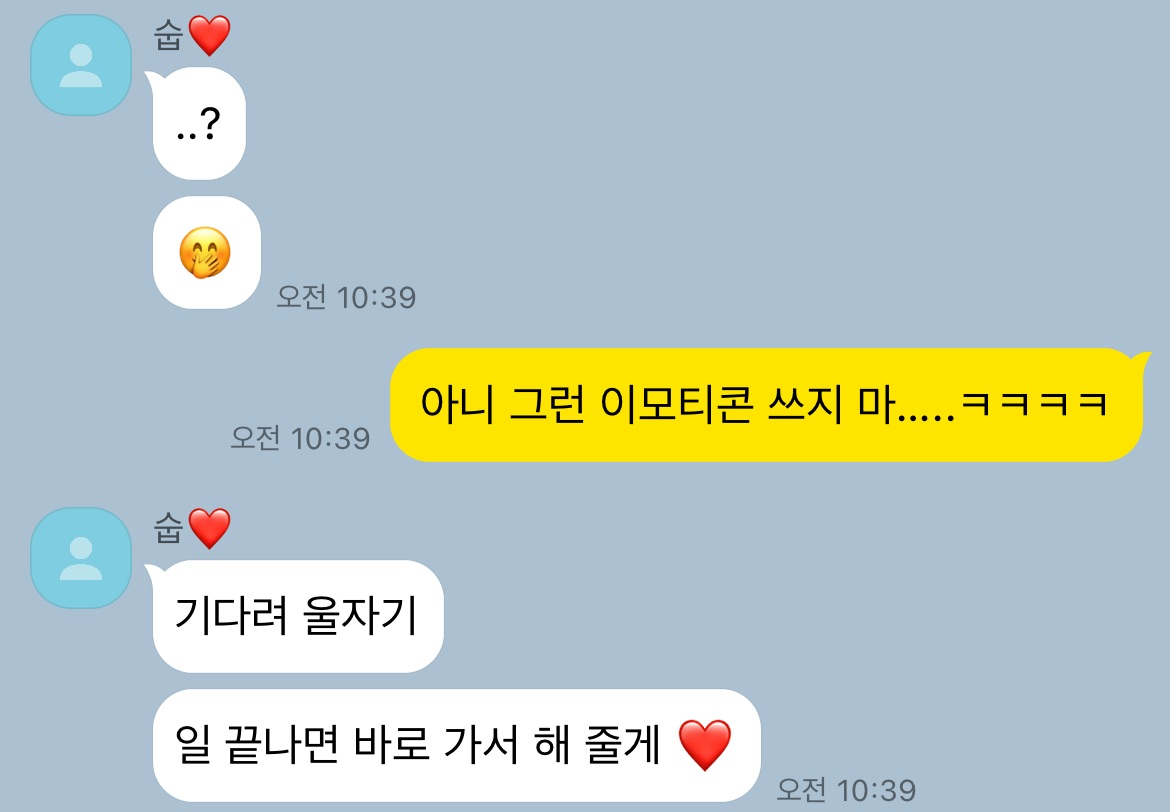This screenshot has height=812, width=1170.
Task: Select the lower sender name 숲
Action: coord(169,528)
